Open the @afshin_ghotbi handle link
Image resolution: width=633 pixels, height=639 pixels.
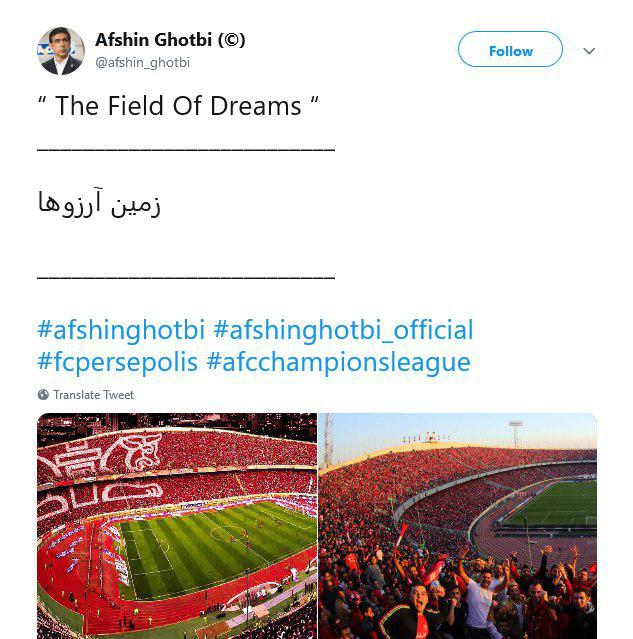[x=143, y=62]
